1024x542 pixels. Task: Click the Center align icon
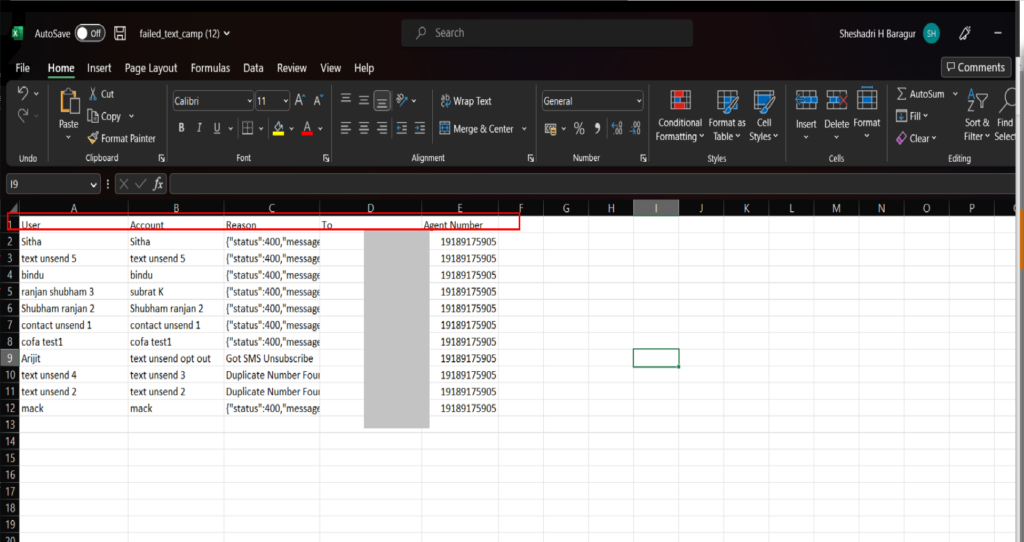click(x=364, y=129)
